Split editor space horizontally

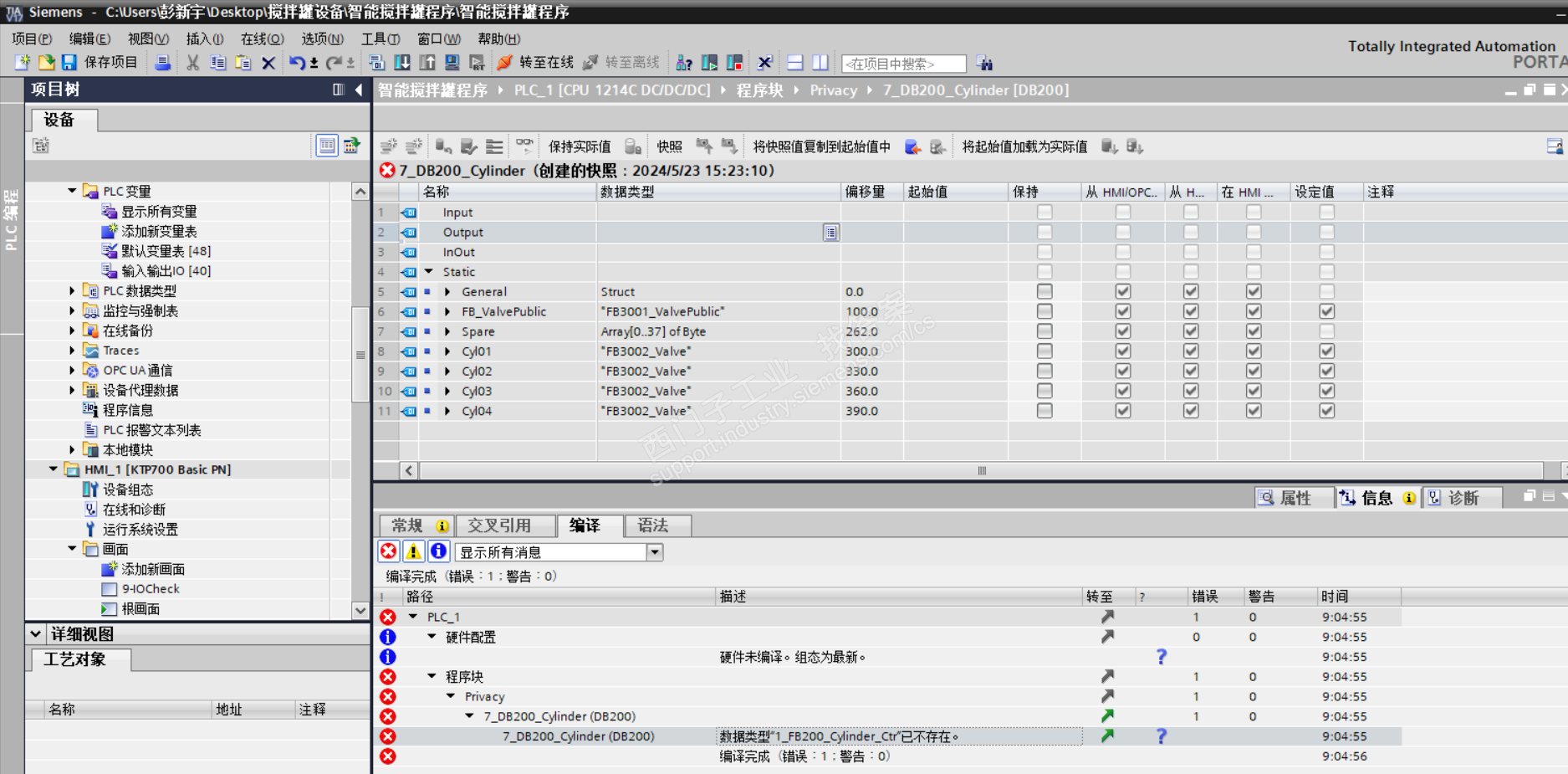(x=795, y=63)
